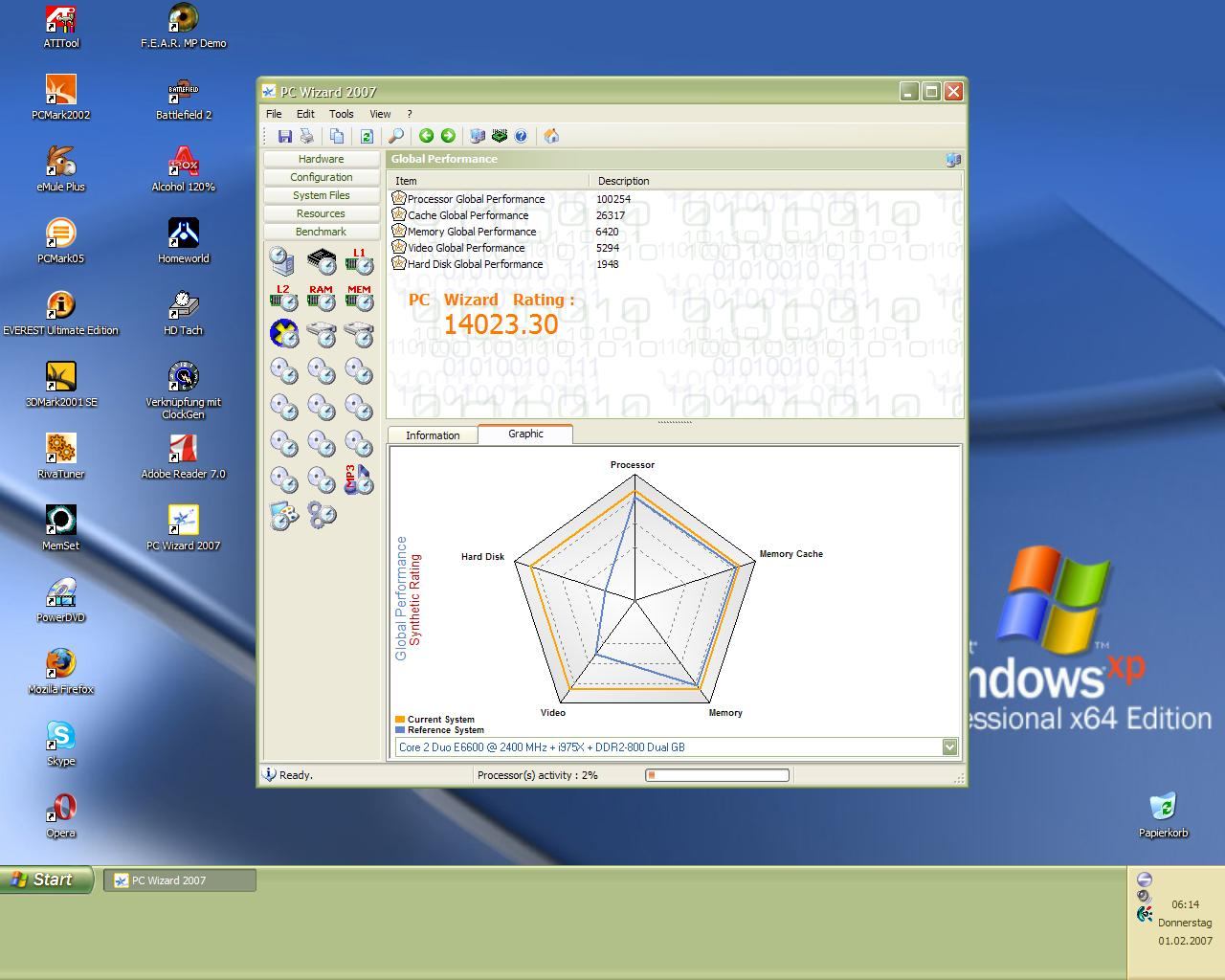Click the green chip toolbar icon
The width and height of the screenshot is (1225, 980).
coord(500,136)
